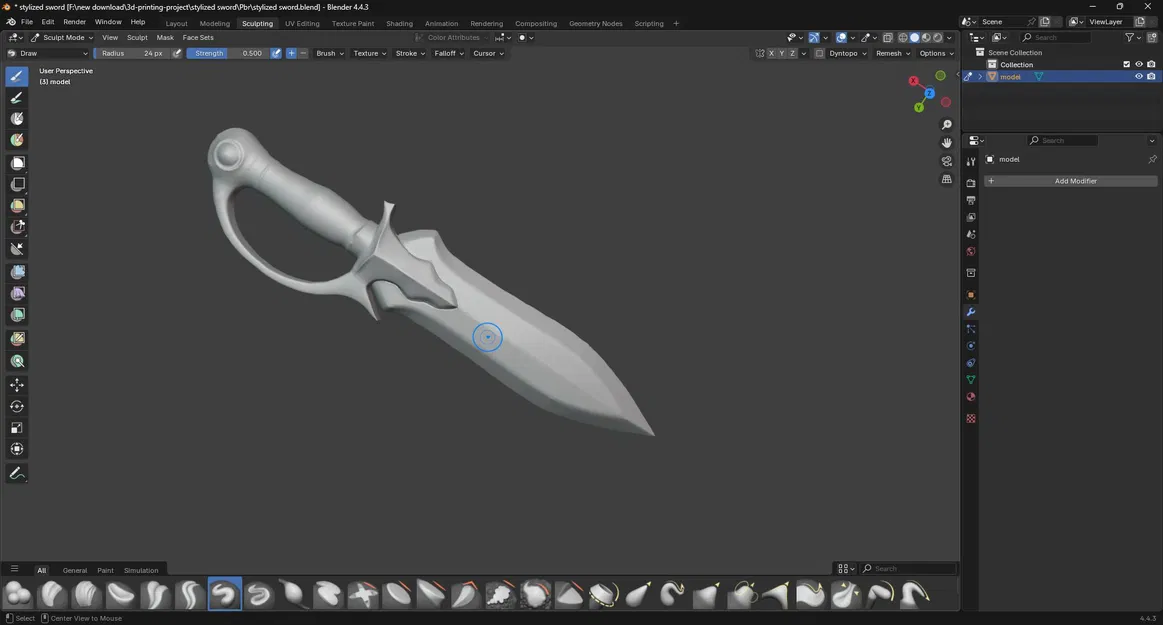The image size is (1163, 625).
Task: Open the Object Data properties tab
Action: pos(970,379)
